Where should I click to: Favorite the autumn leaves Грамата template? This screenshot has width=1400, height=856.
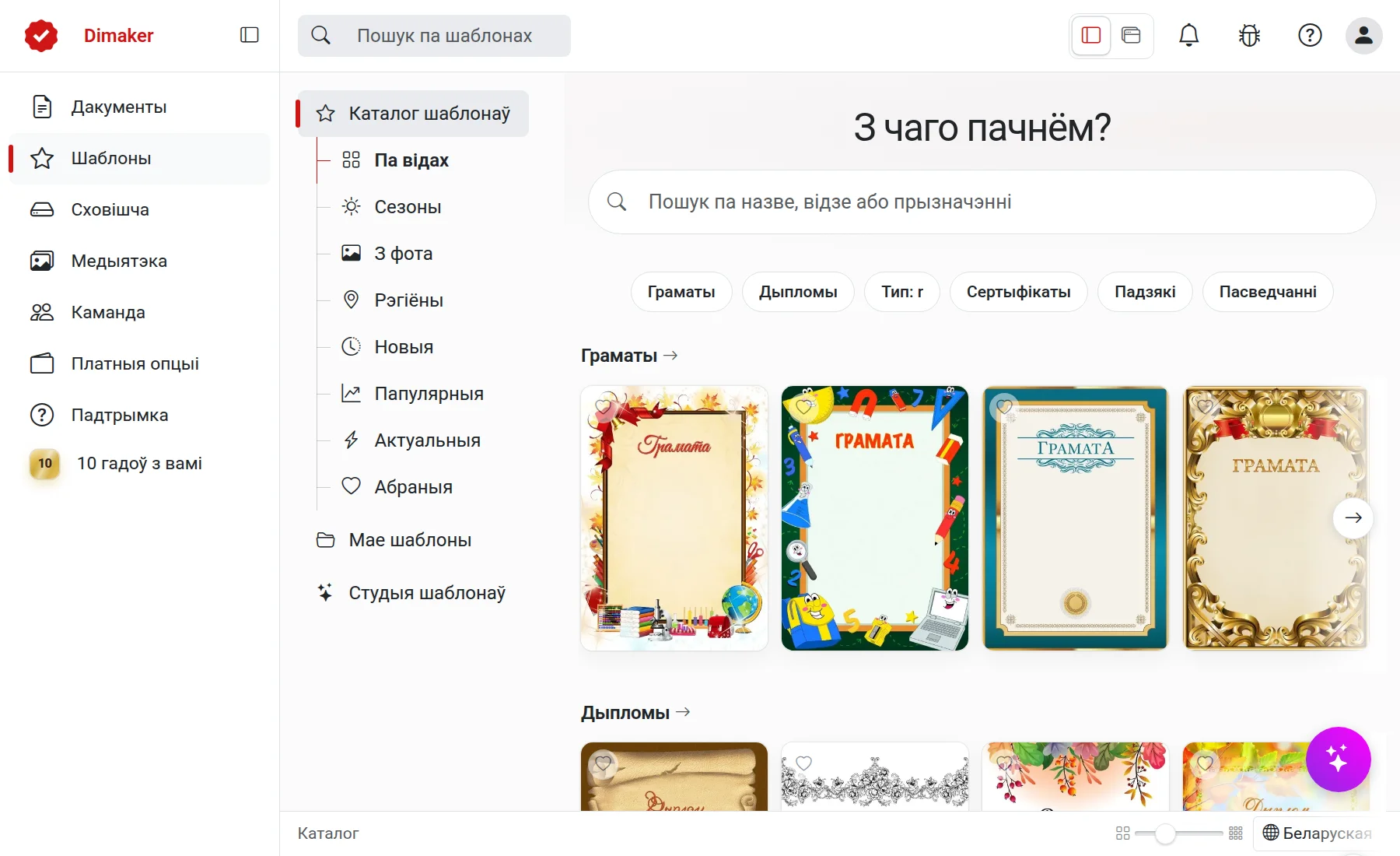click(x=603, y=407)
